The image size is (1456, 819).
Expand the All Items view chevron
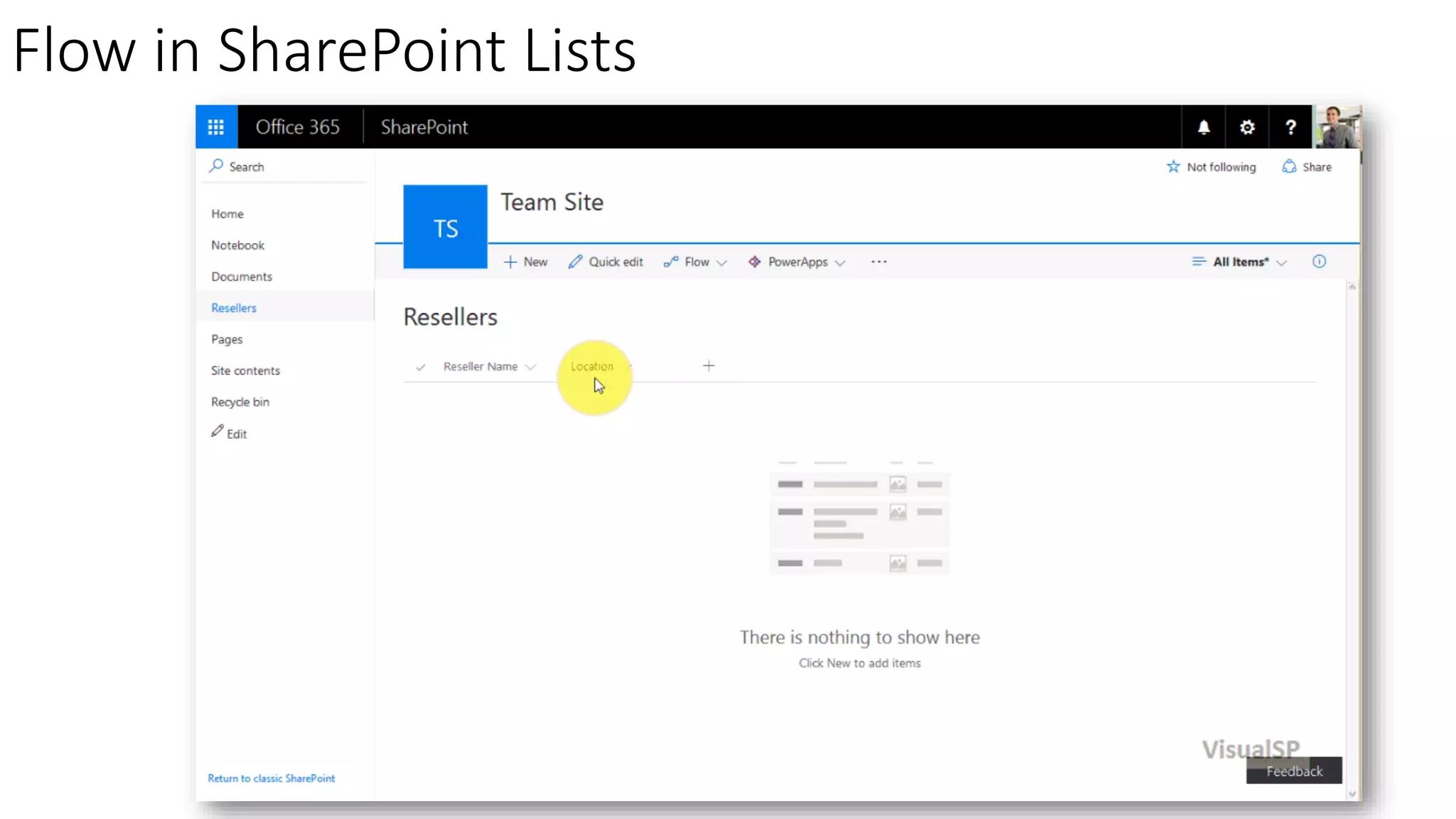click(1282, 263)
